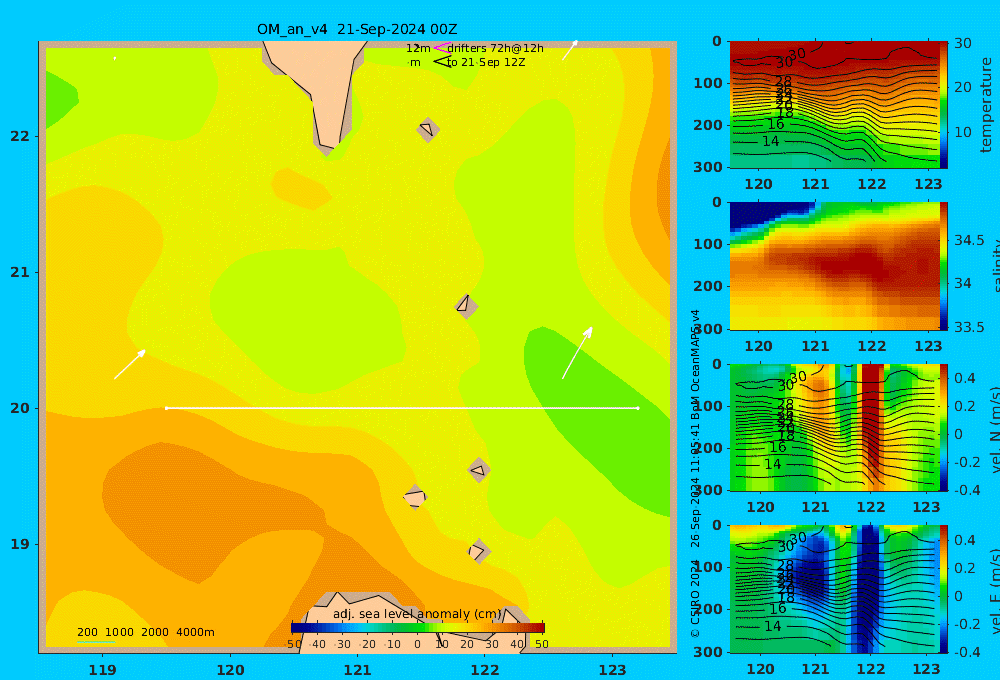Click '50' tick on sea level color bar
1000x680 pixels.
point(541,644)
